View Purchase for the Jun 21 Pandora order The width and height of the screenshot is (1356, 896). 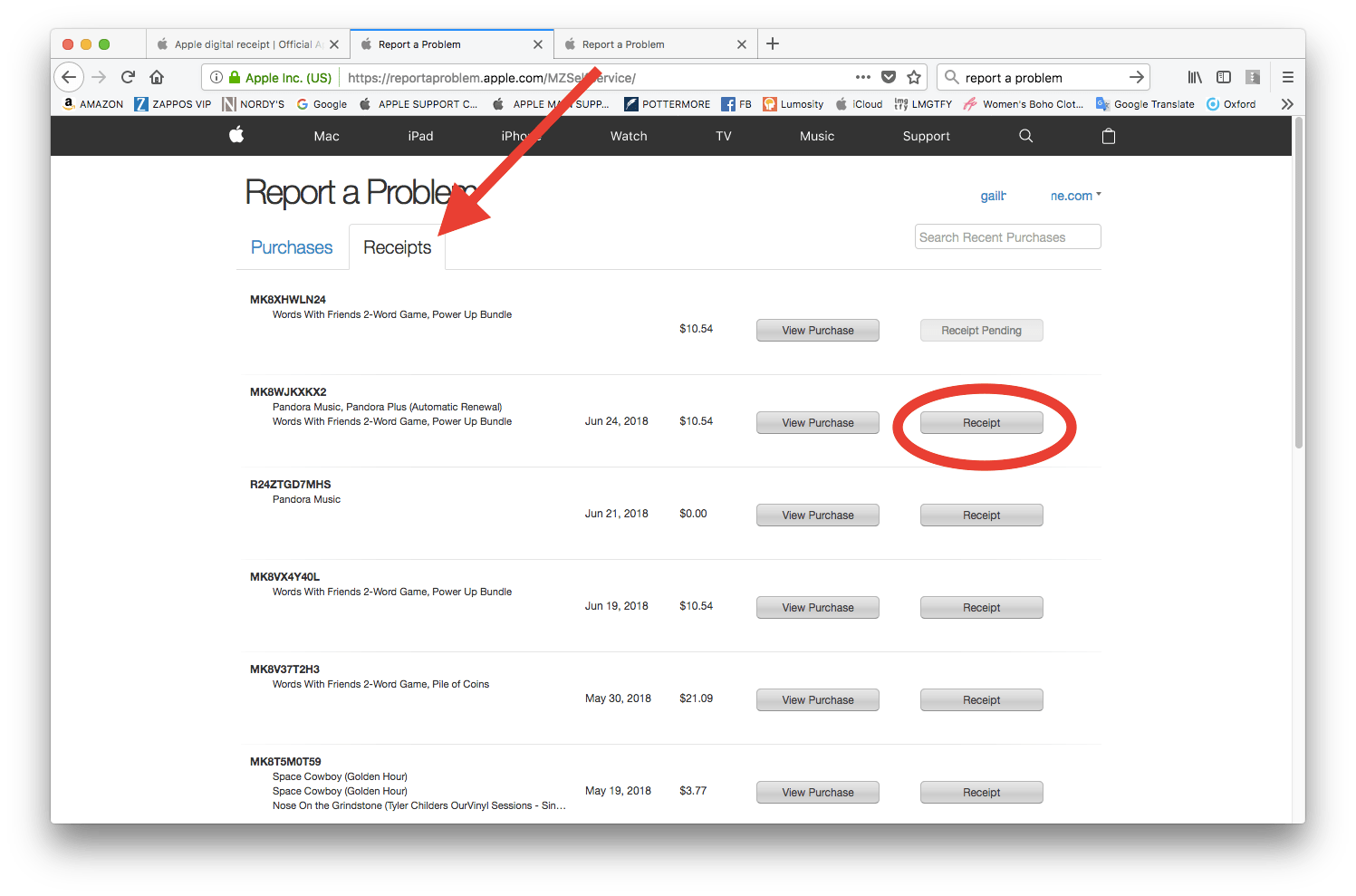pyautogui.click(x=816, y=515)
